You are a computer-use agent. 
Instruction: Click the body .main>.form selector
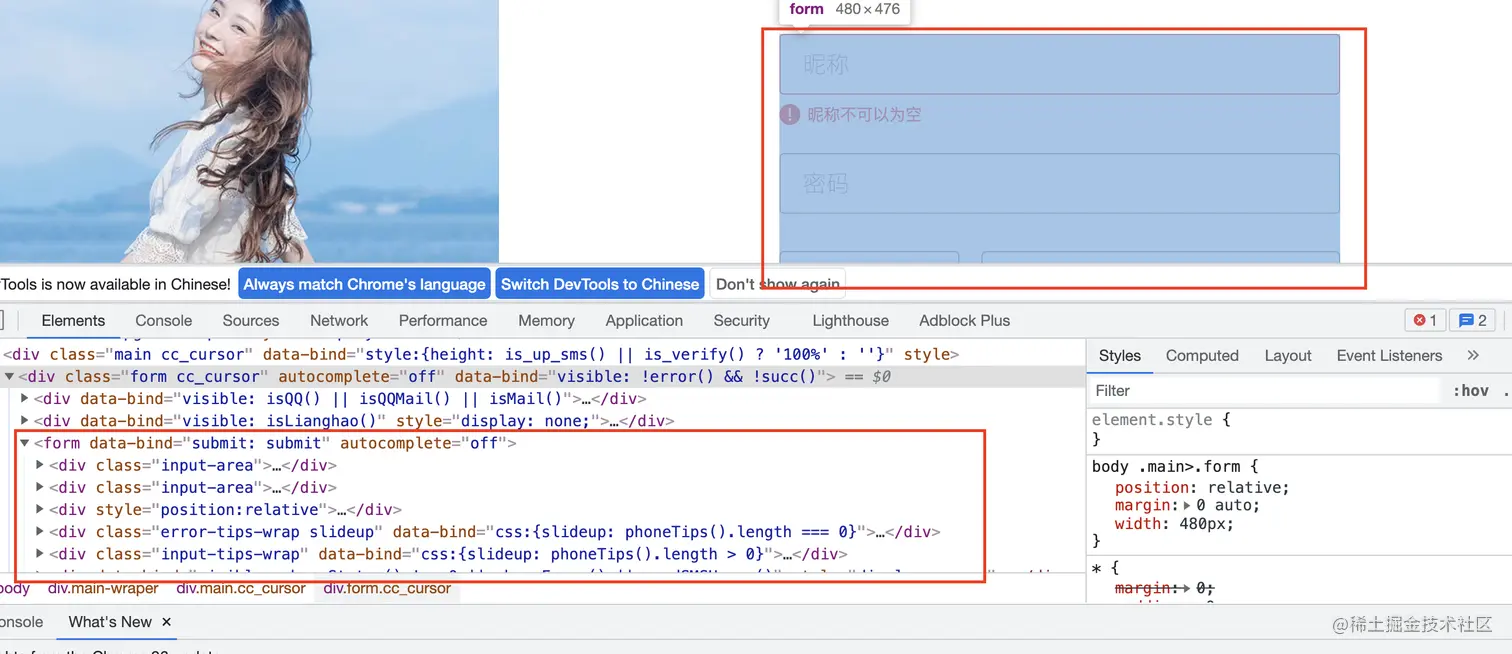[1165, 467]
